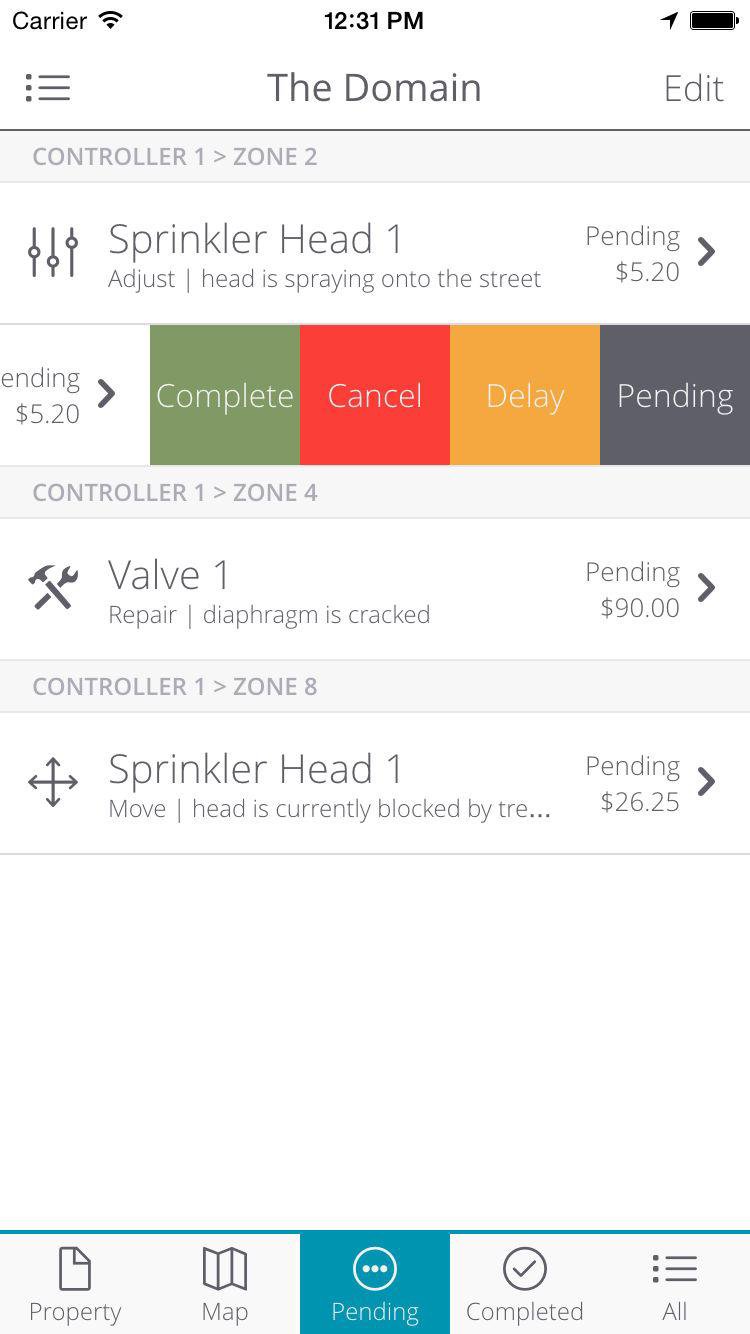Tap the move arrows icon in Zone 8
The width and height of the screenshot is (750, 1334).
coord(53,781)
